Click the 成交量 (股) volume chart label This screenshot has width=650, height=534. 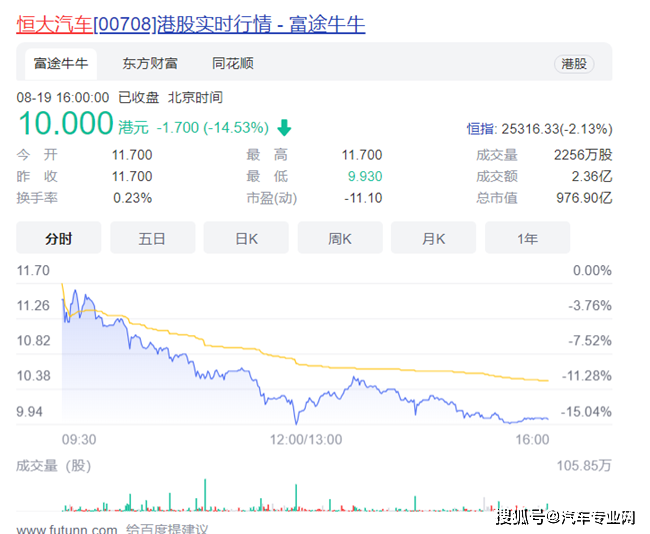tap(53, 466)
